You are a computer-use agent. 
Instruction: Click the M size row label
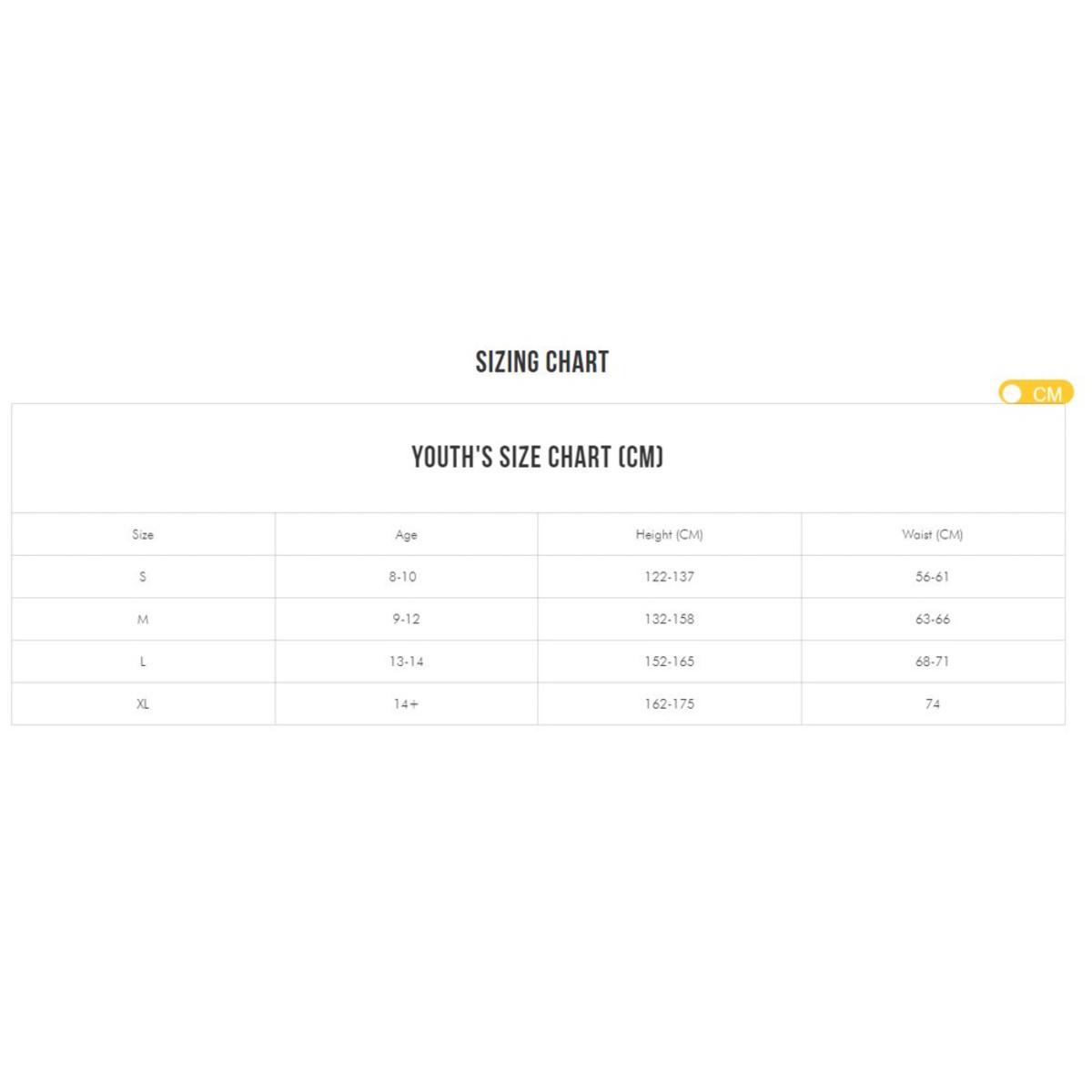pyautogui.click(x=143, y=619)
